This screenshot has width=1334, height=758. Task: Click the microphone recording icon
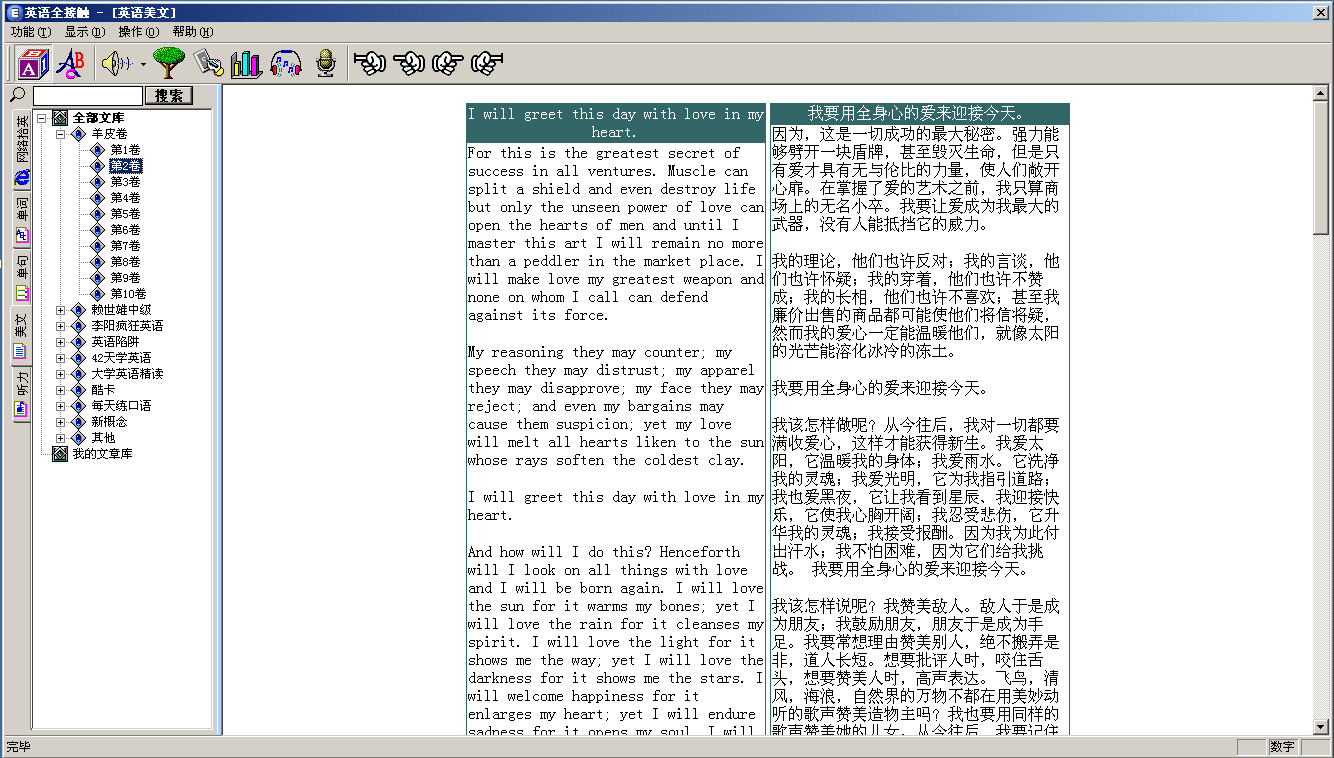tap(325, 64)
